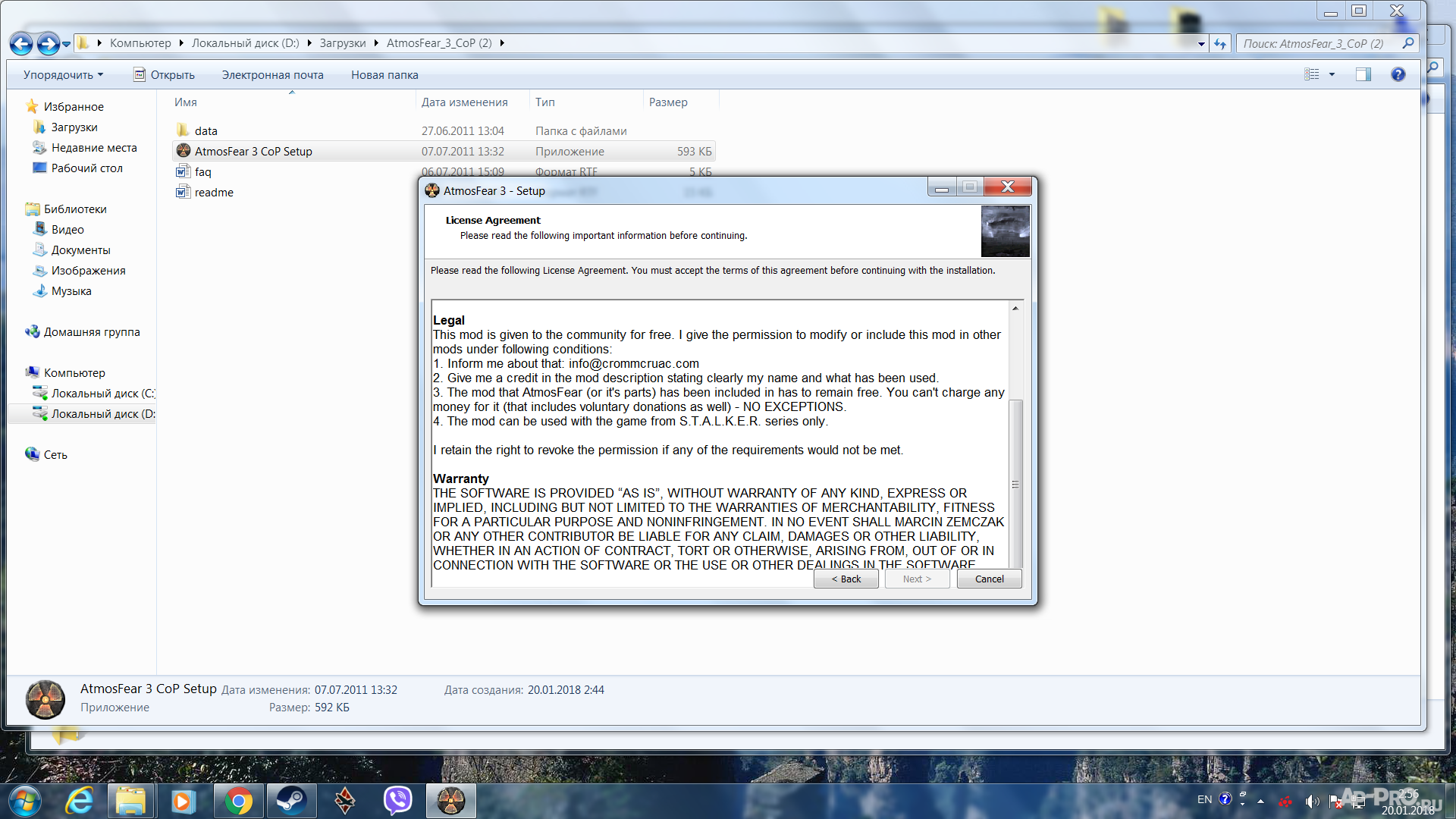
Task: Create a Новая папка
Action: click(x=384, y=74)
